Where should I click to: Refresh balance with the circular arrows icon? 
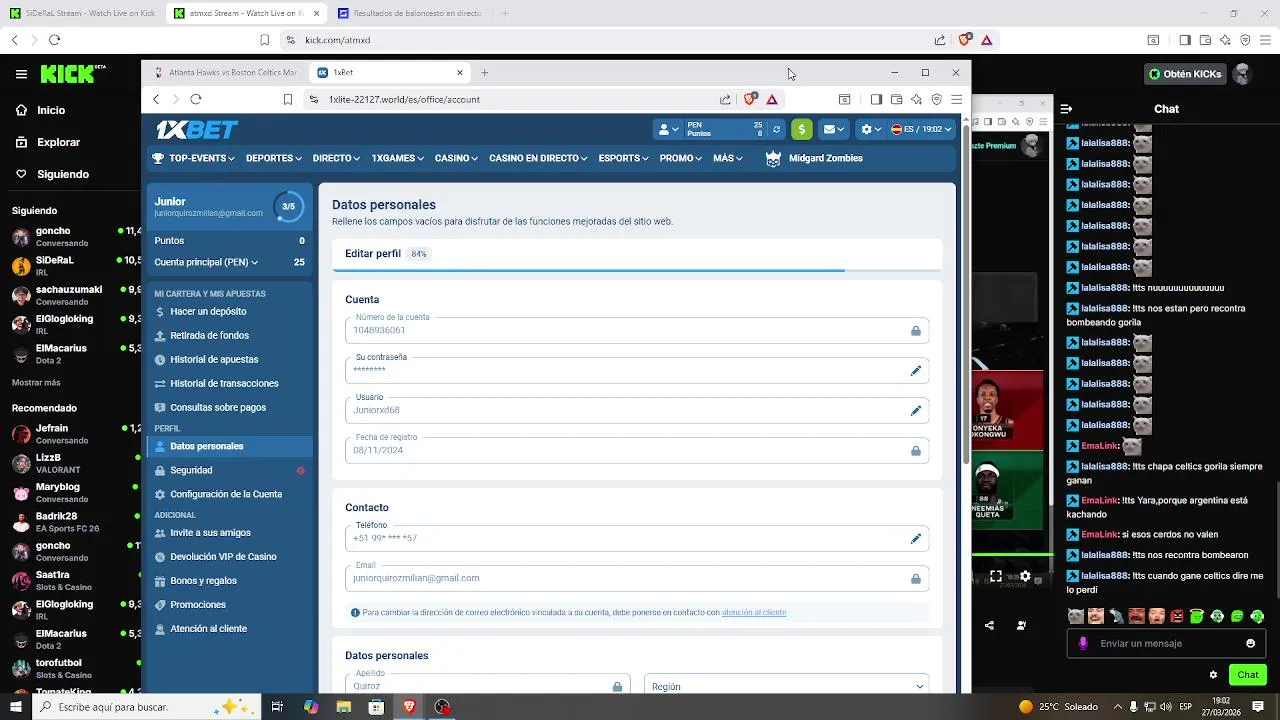(x=776, y=129)
